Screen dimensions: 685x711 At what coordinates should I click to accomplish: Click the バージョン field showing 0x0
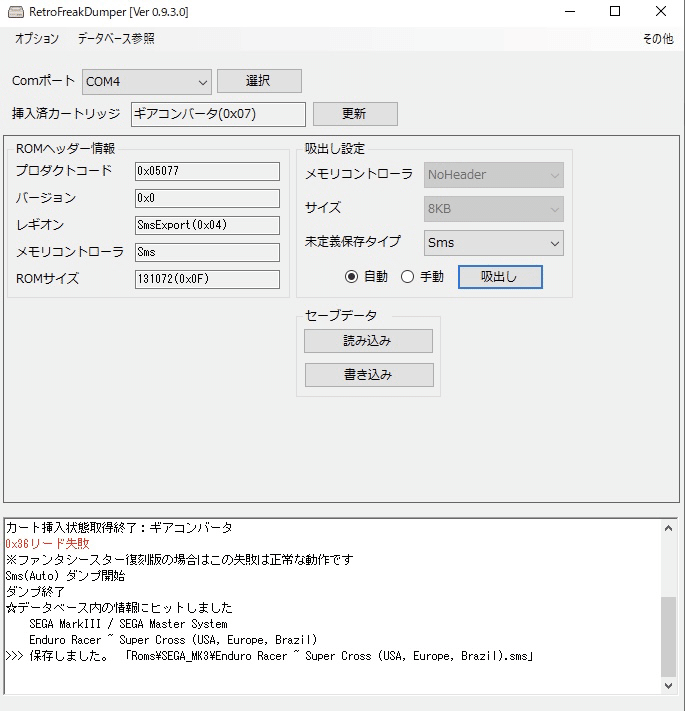click(207, 198)
